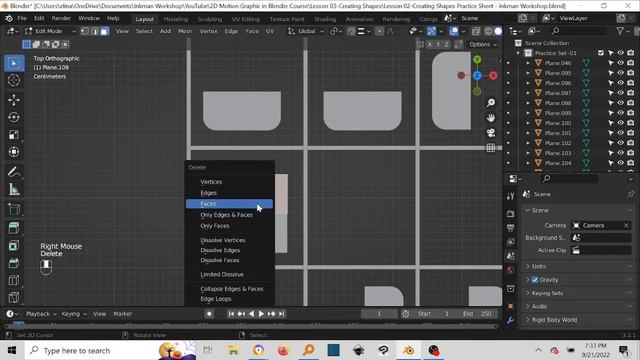This screenshot has height=360, width=640.
Task: Toggle selectability of Plane.097
Action: [x=611, y=93]
